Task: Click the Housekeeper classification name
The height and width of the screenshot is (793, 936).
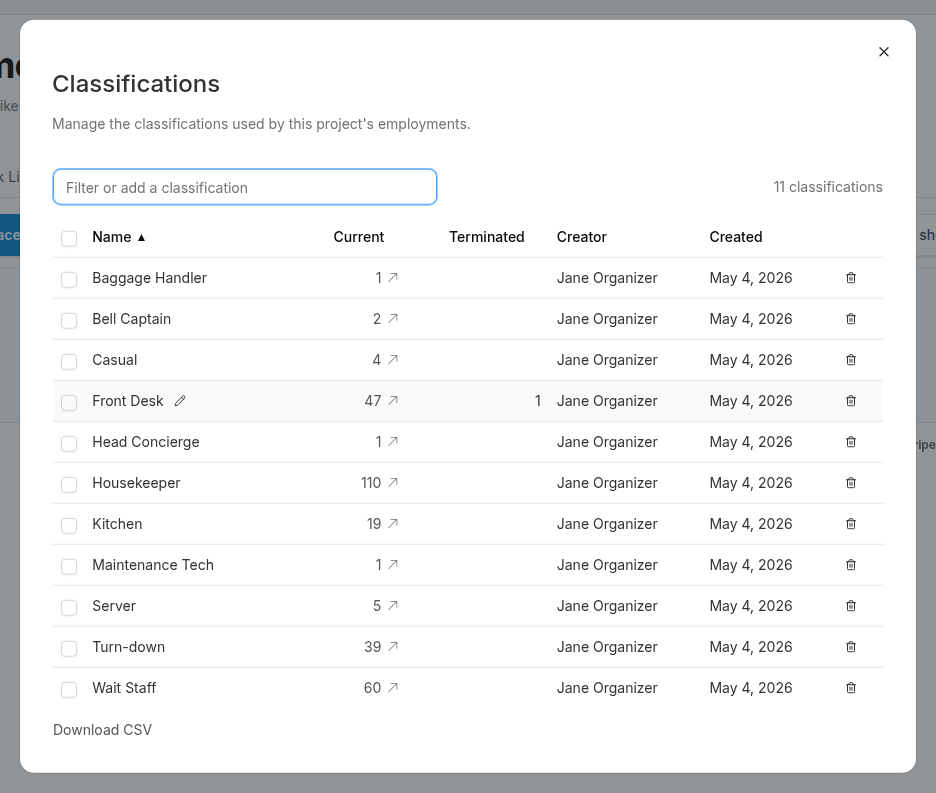Action: (136, 483)
